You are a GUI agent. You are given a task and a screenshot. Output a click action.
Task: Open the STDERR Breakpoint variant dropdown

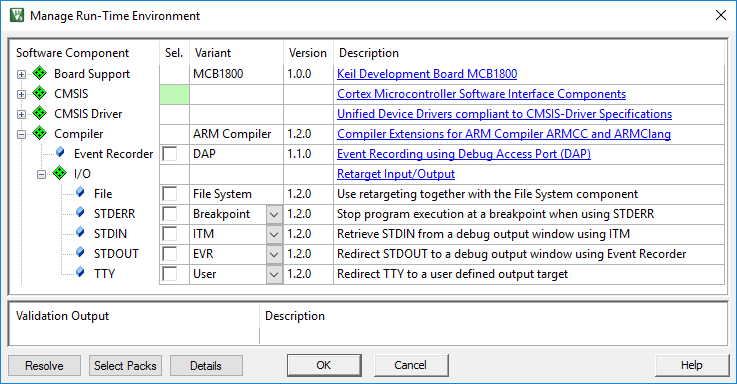coord(274,214)
